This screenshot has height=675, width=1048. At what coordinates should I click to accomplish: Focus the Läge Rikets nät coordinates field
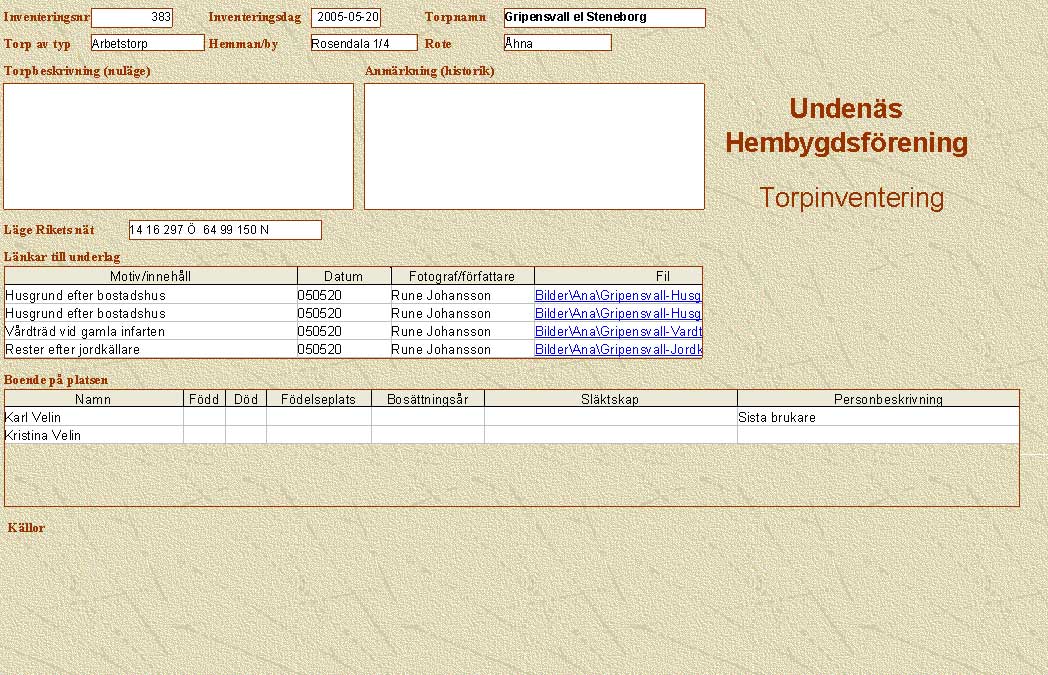pyautogui.click(x=225, y=230)
